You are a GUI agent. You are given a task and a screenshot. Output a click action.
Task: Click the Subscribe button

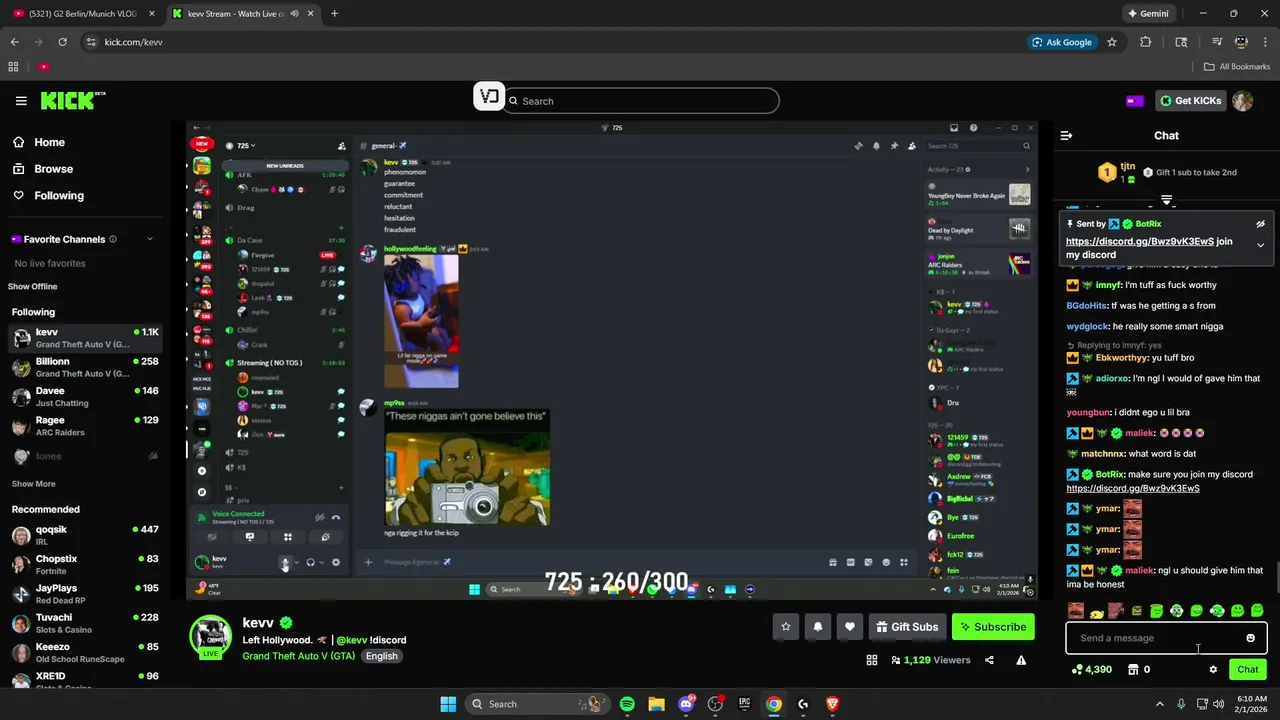pos(993,627)
